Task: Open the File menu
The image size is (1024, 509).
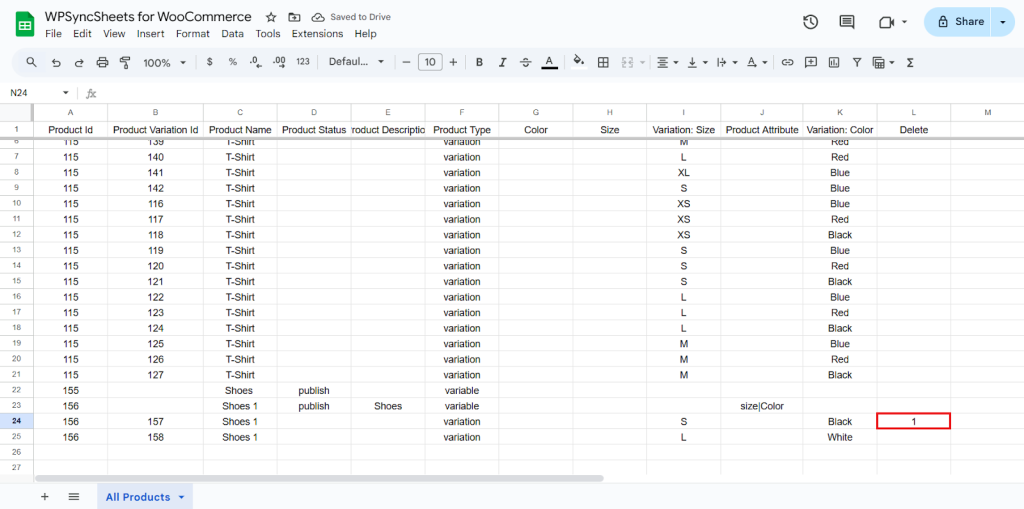Action: click(x=53, y=34)
